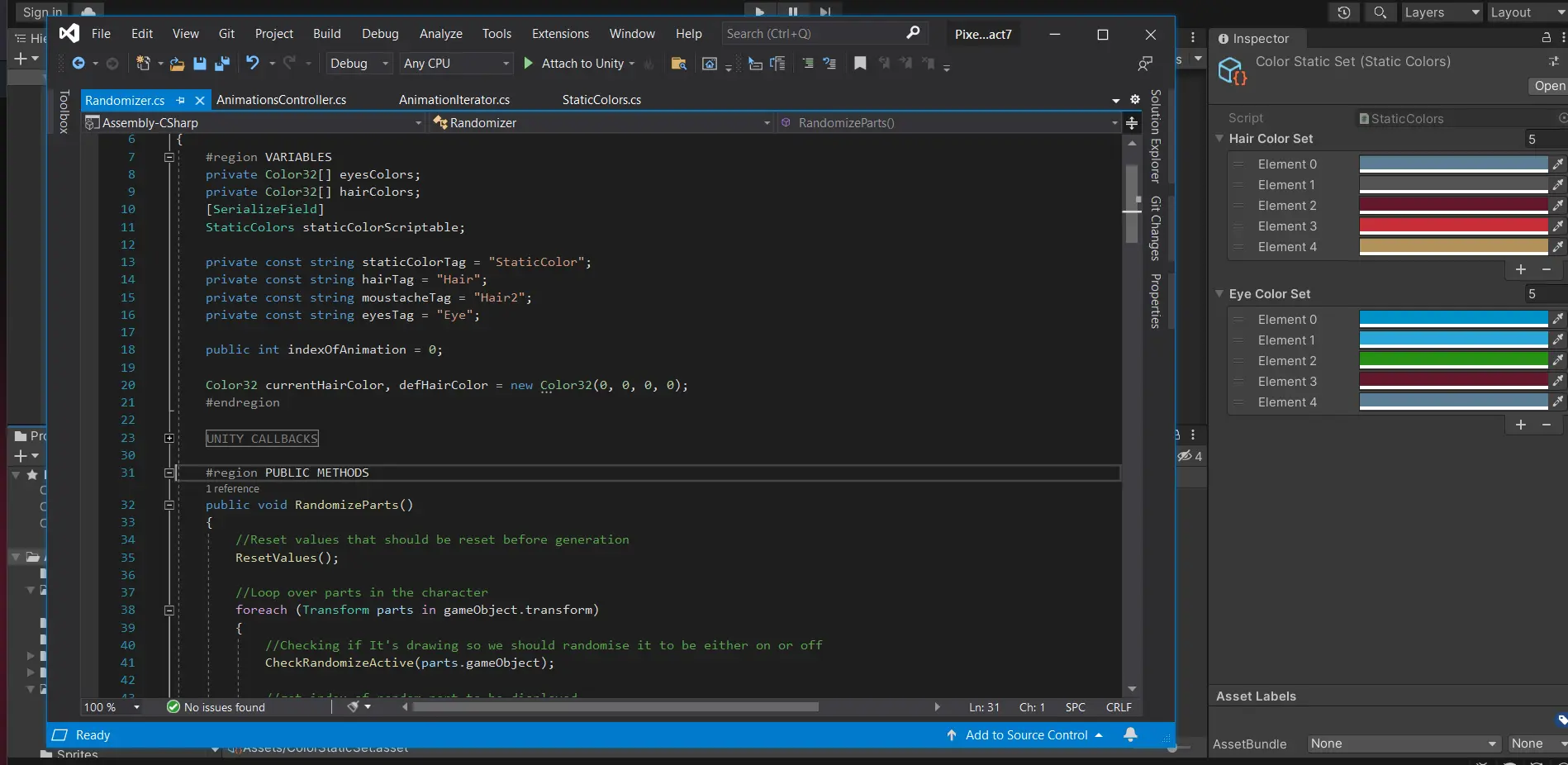Collapse the RandomizeParts method fold box
The width and height of the screenshot is (1568, 765).
tap(169, 505)
